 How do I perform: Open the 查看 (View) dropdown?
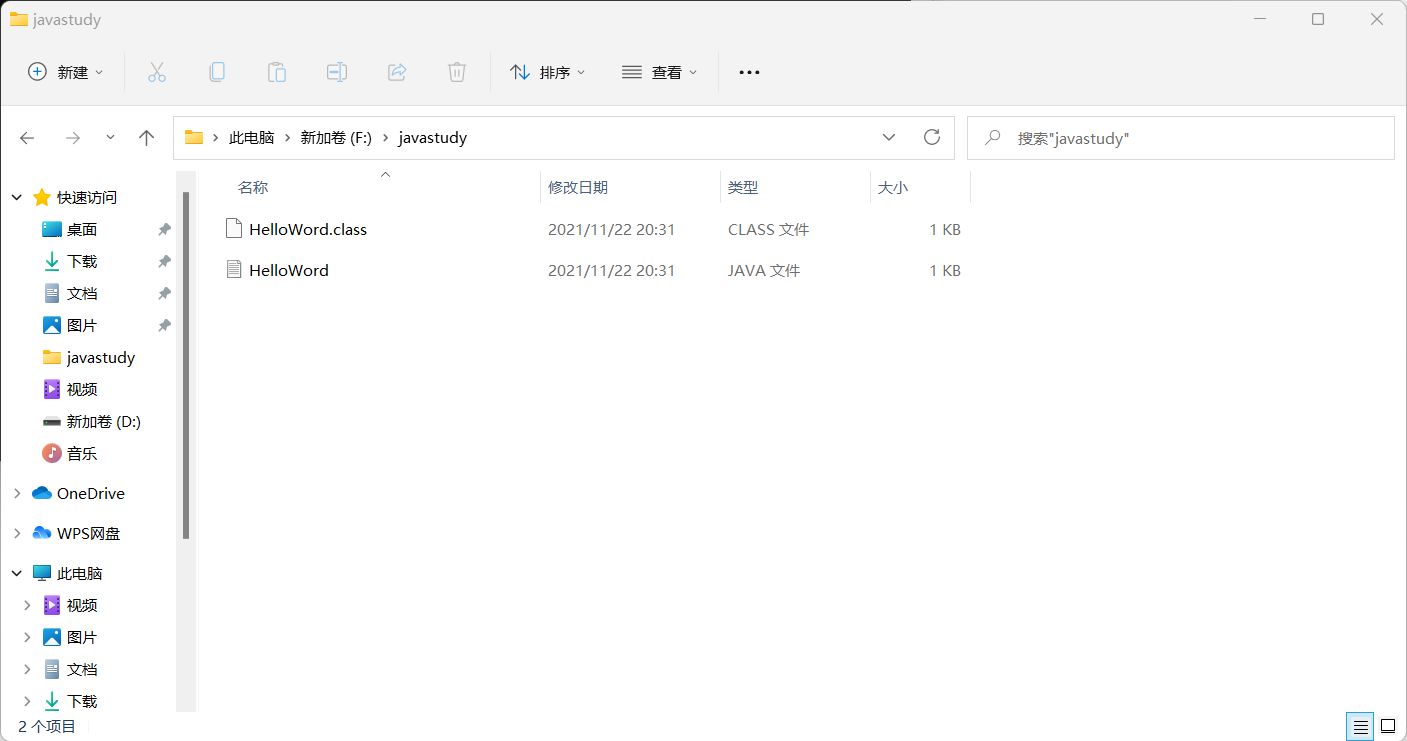659,71
